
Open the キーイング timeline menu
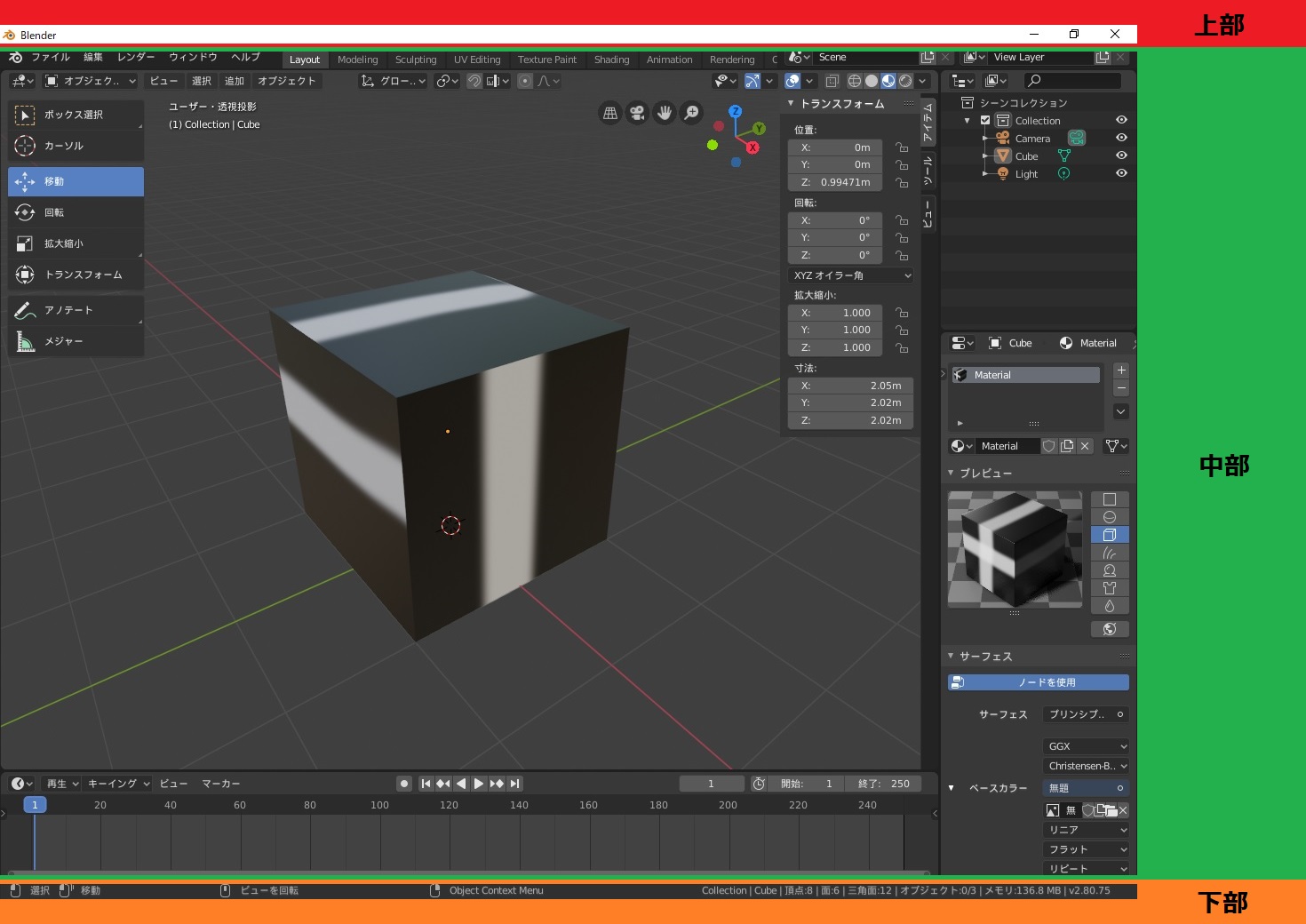(118, 784)
